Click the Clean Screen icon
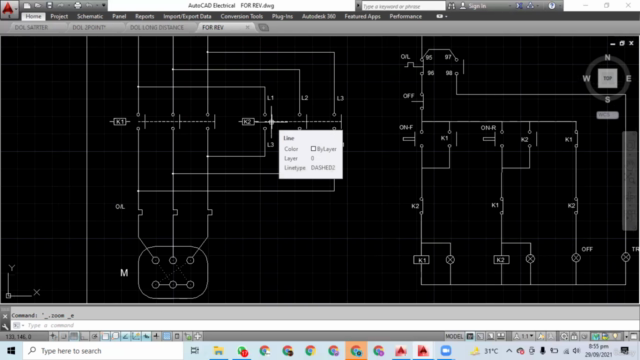Screen dimensions: 640x360 pos(634,337)
